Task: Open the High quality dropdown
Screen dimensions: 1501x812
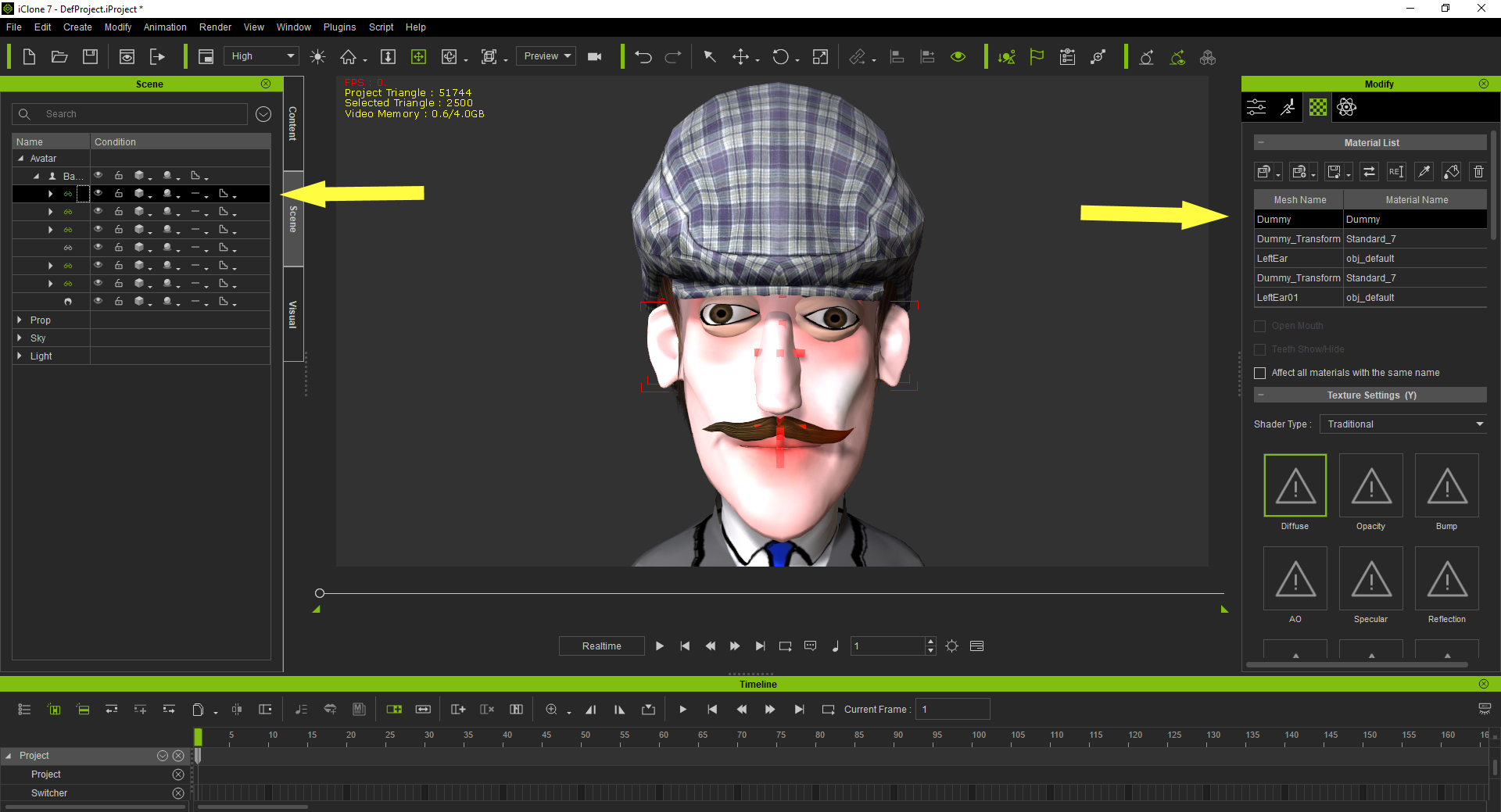Action: (262, 56)
